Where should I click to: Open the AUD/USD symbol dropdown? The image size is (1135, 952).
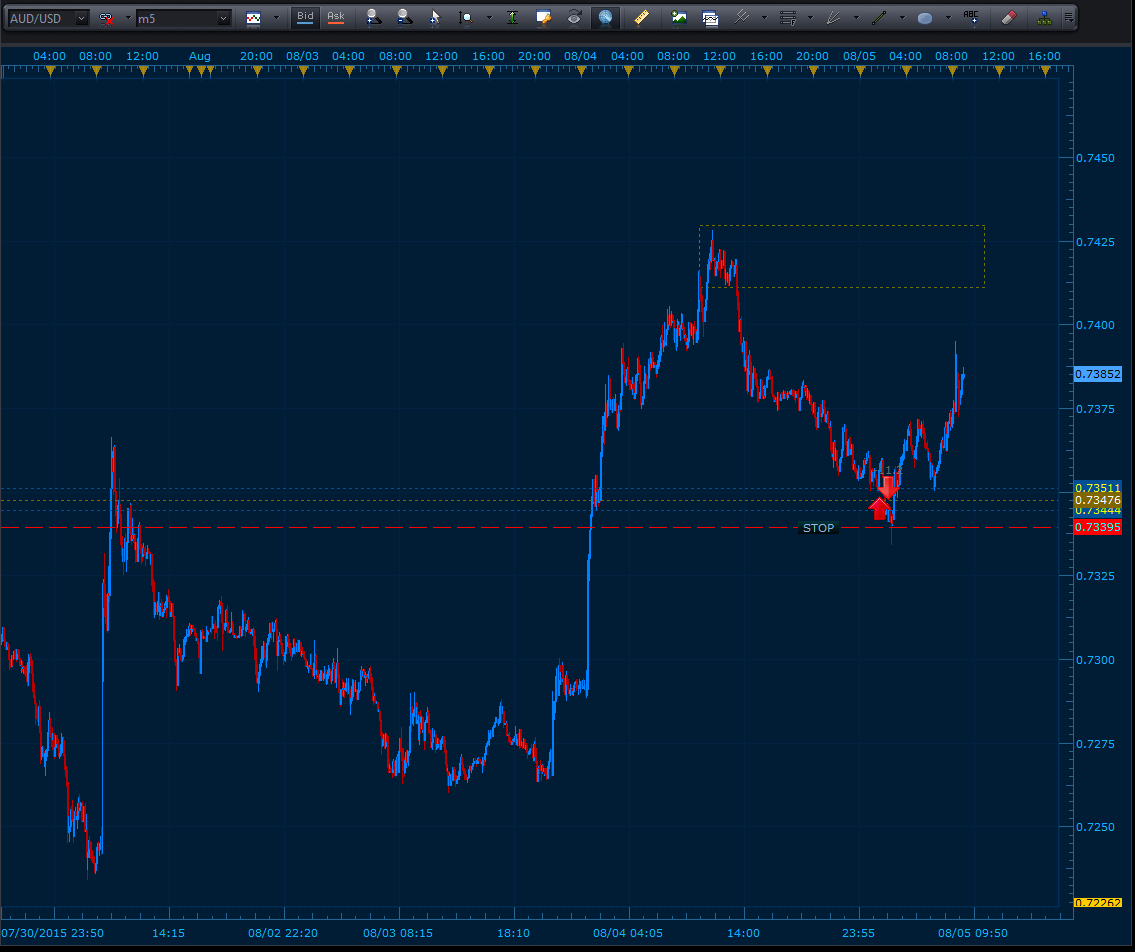tap(81, 18)
